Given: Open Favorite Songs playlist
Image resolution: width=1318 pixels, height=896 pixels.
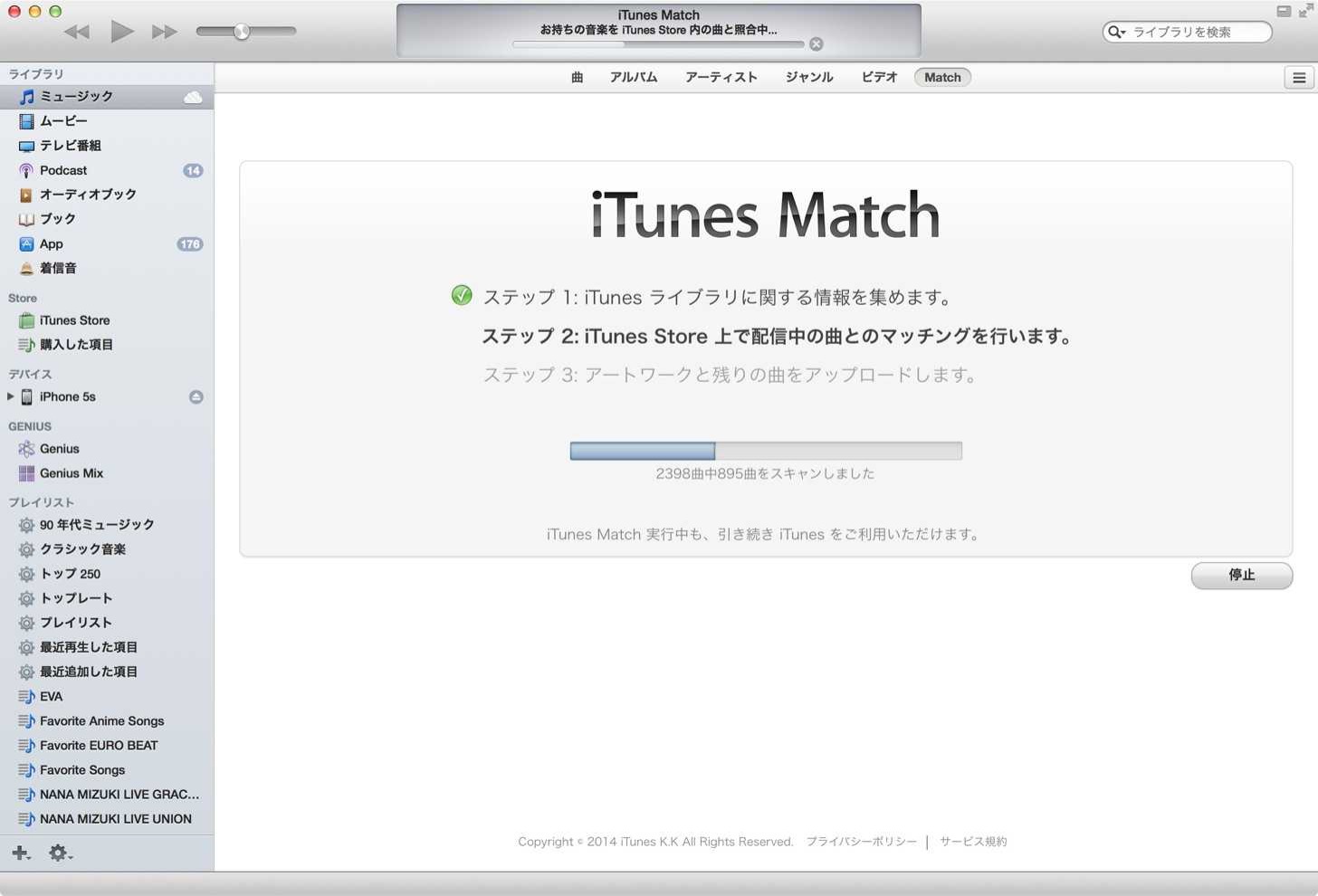Looking at the screenshot, I should (x=107, y=770).
